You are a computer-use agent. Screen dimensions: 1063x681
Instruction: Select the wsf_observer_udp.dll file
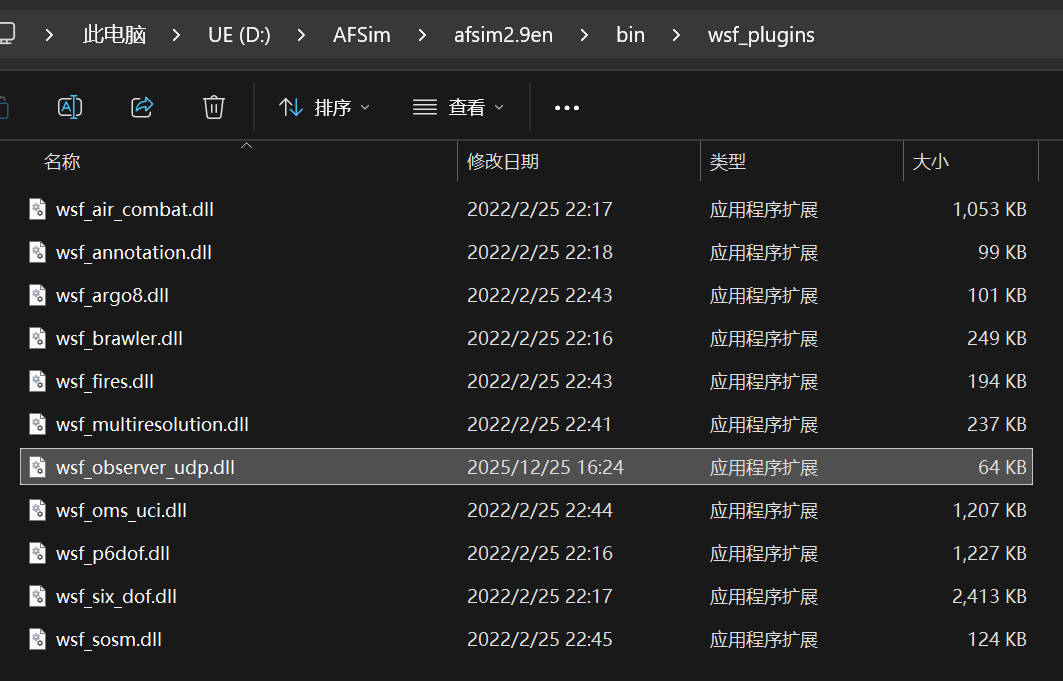(146, 468)
